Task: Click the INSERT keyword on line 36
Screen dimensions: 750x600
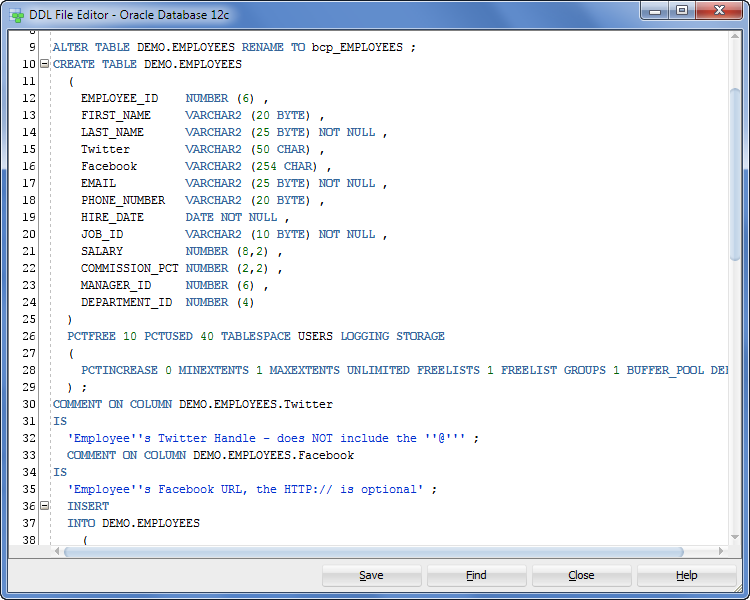Action: click(x=88, y=506)
